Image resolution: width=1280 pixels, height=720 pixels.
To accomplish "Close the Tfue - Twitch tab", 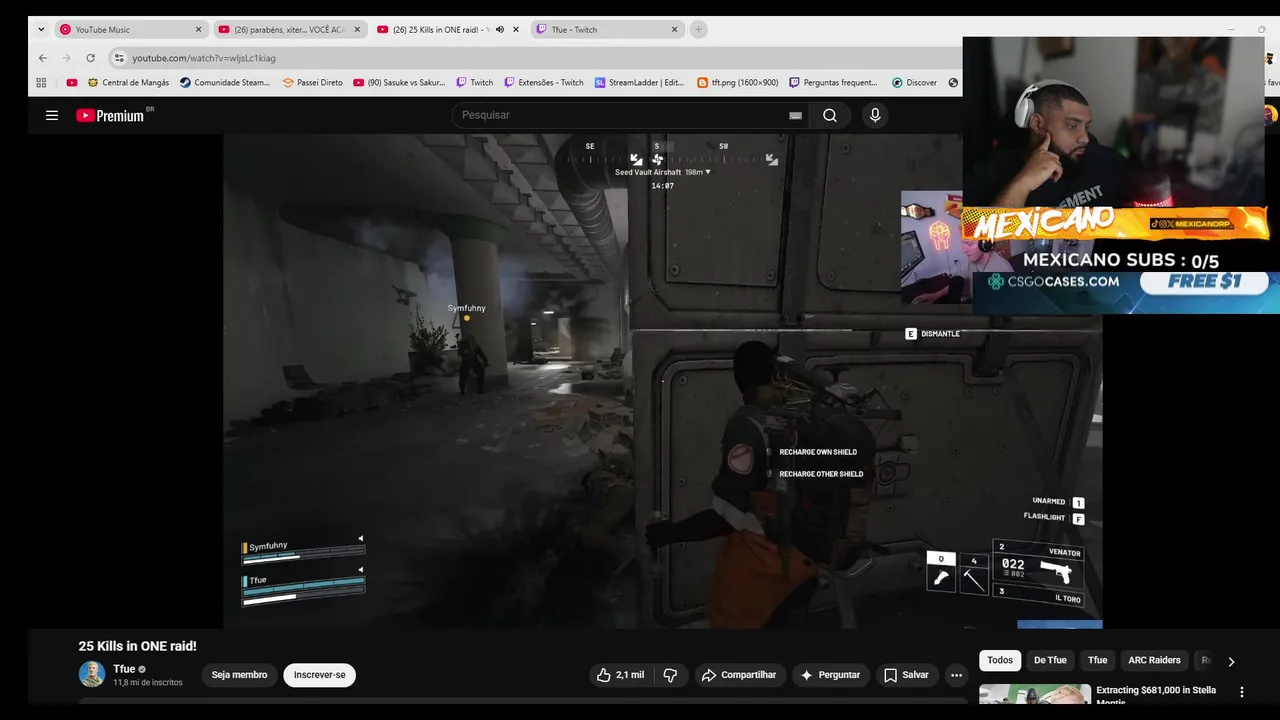I will coord(674,29).
